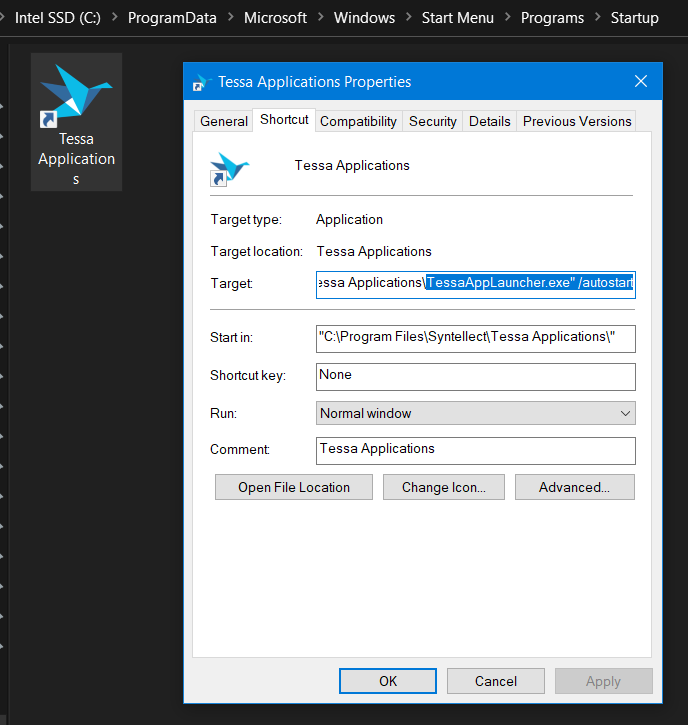Switch to Previous Versions tab
This screenshot has width=688, height=725.
tap(577, 121)
